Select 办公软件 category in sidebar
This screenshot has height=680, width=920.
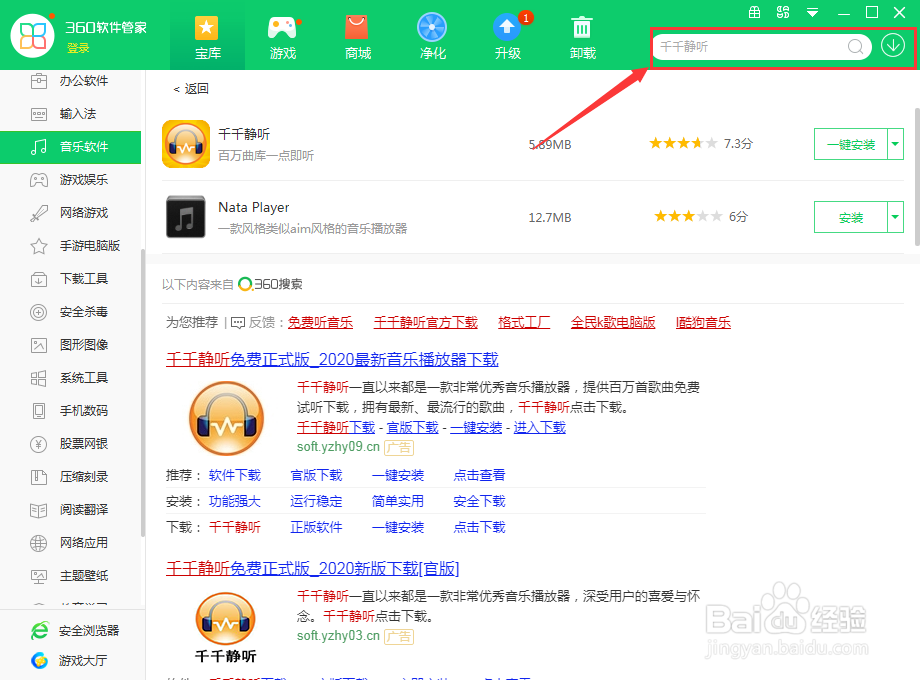coord(70,81)
